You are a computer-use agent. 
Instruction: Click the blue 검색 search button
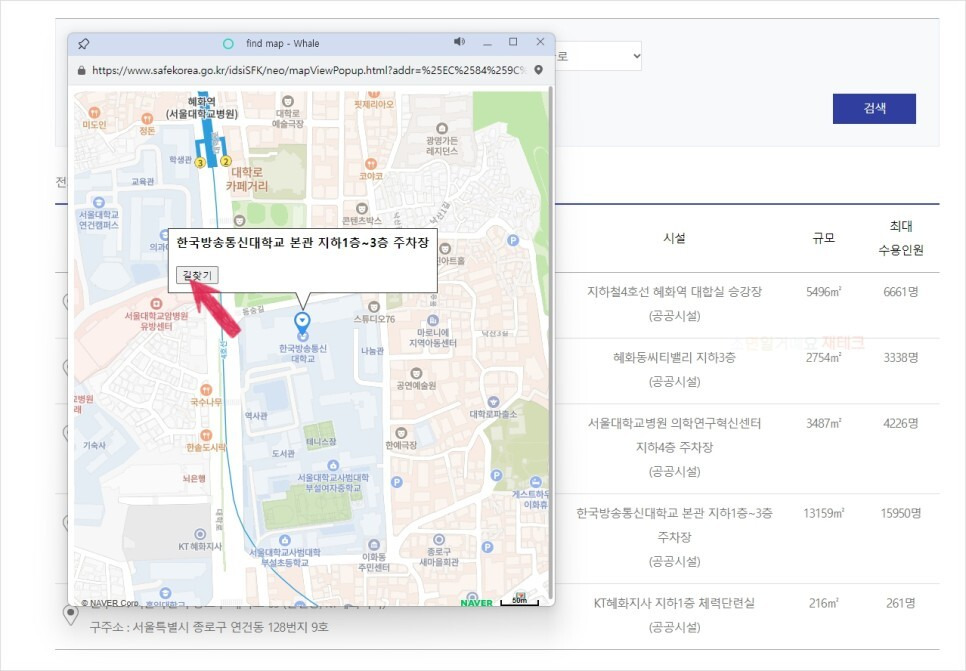coord(874,108)
